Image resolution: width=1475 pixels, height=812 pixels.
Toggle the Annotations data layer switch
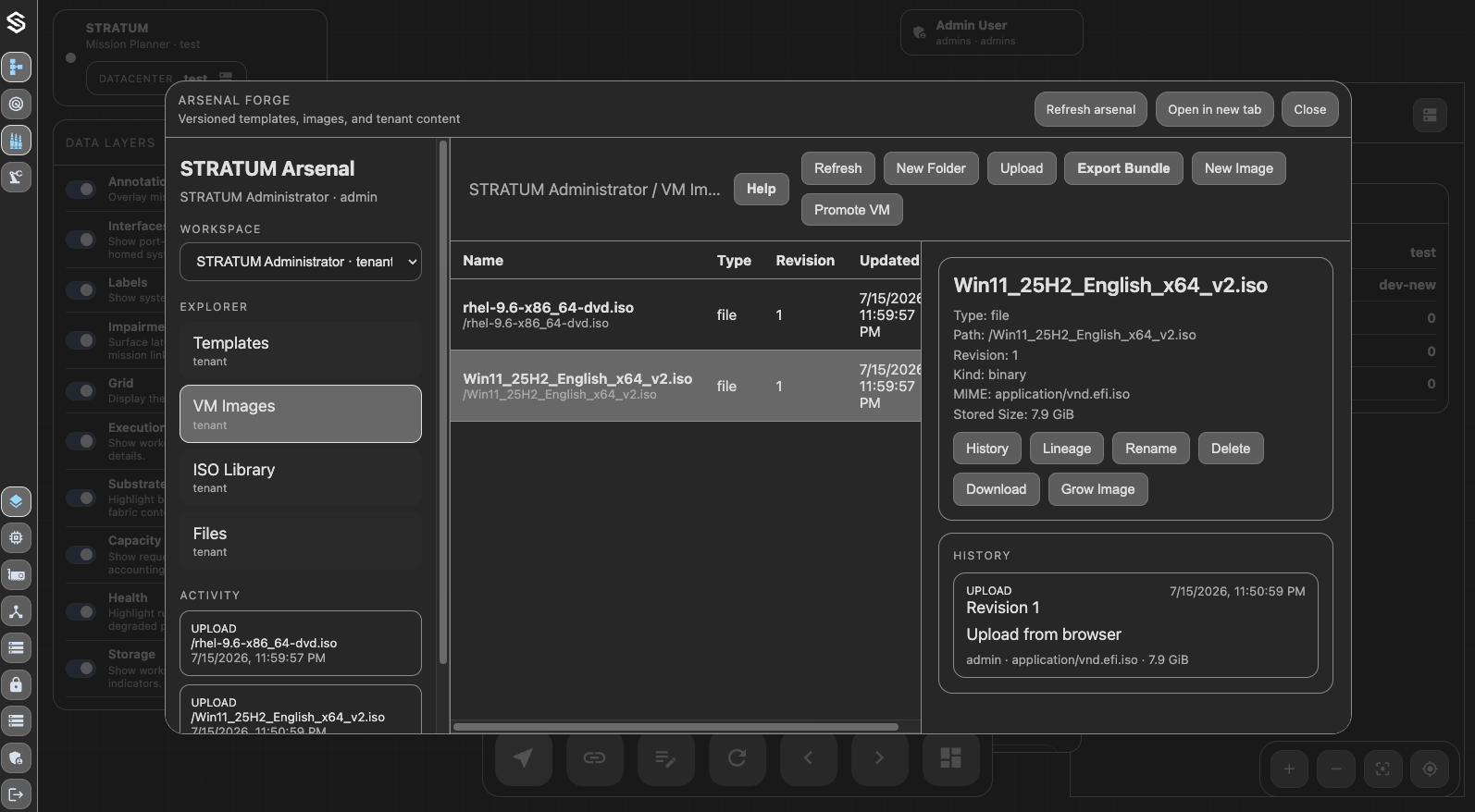click(81, 189)
